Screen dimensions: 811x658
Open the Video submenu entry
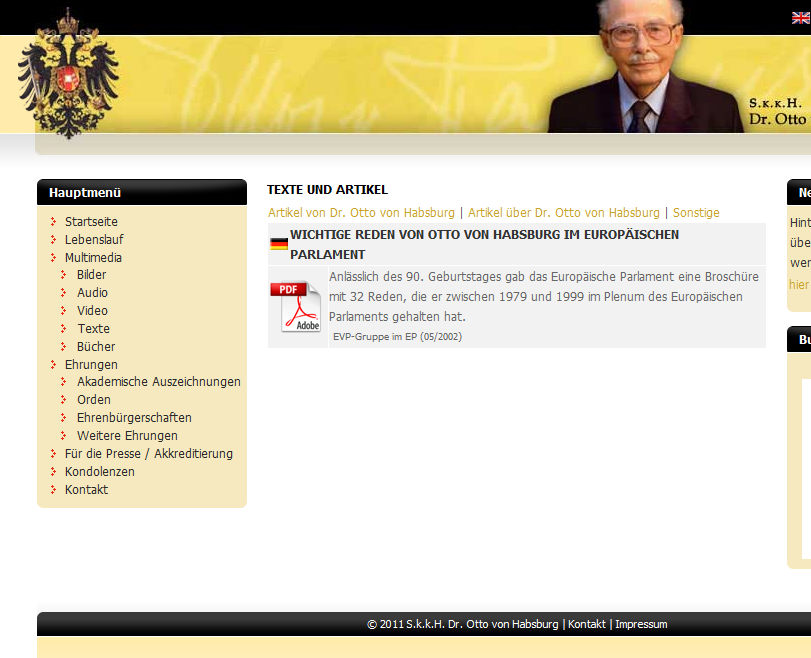(92, 311)
